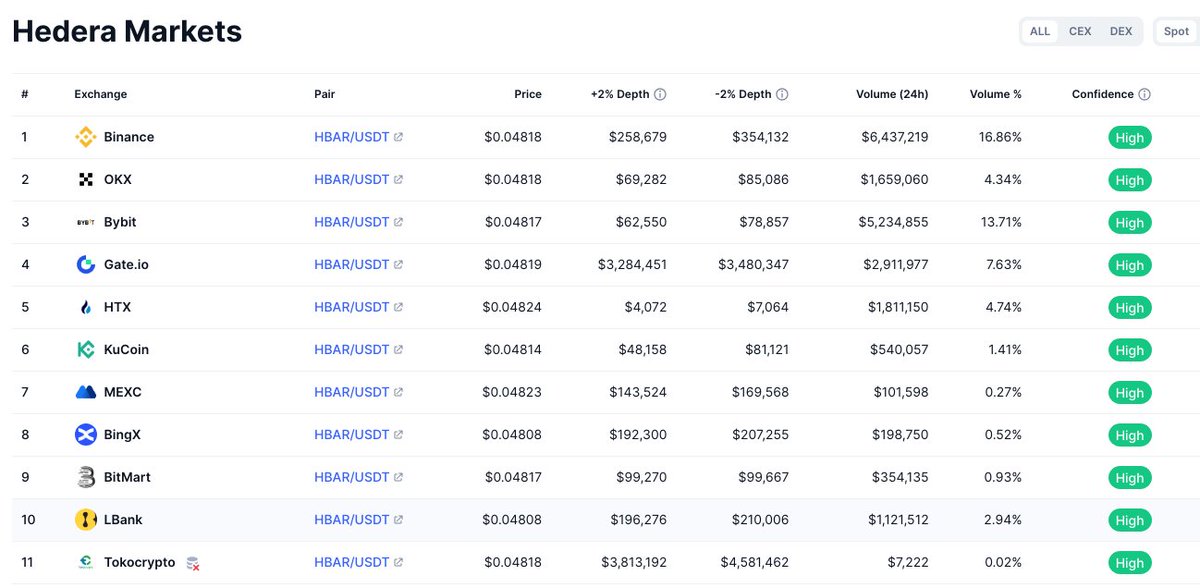Click KuCoin volume percent 1.41%
The width and height of the screenshot is (1200, 588).
click(x=1004, y=350)
